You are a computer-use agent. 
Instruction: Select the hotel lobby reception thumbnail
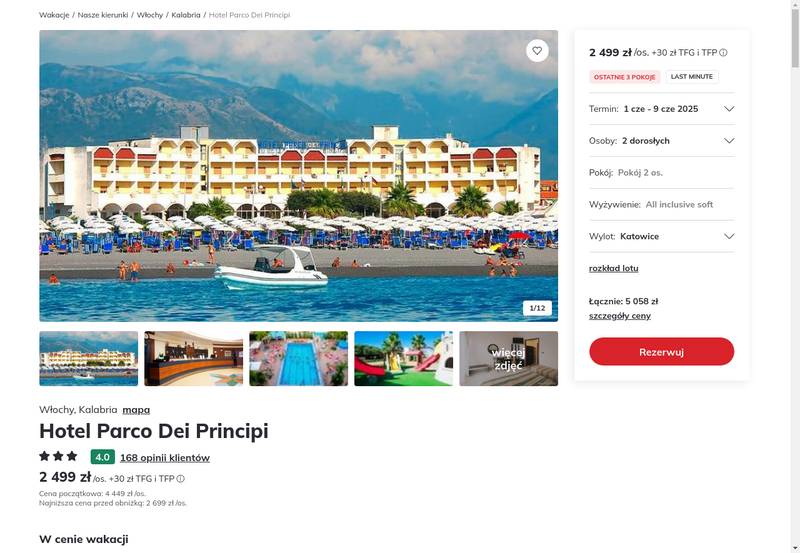tap(193, 359)
